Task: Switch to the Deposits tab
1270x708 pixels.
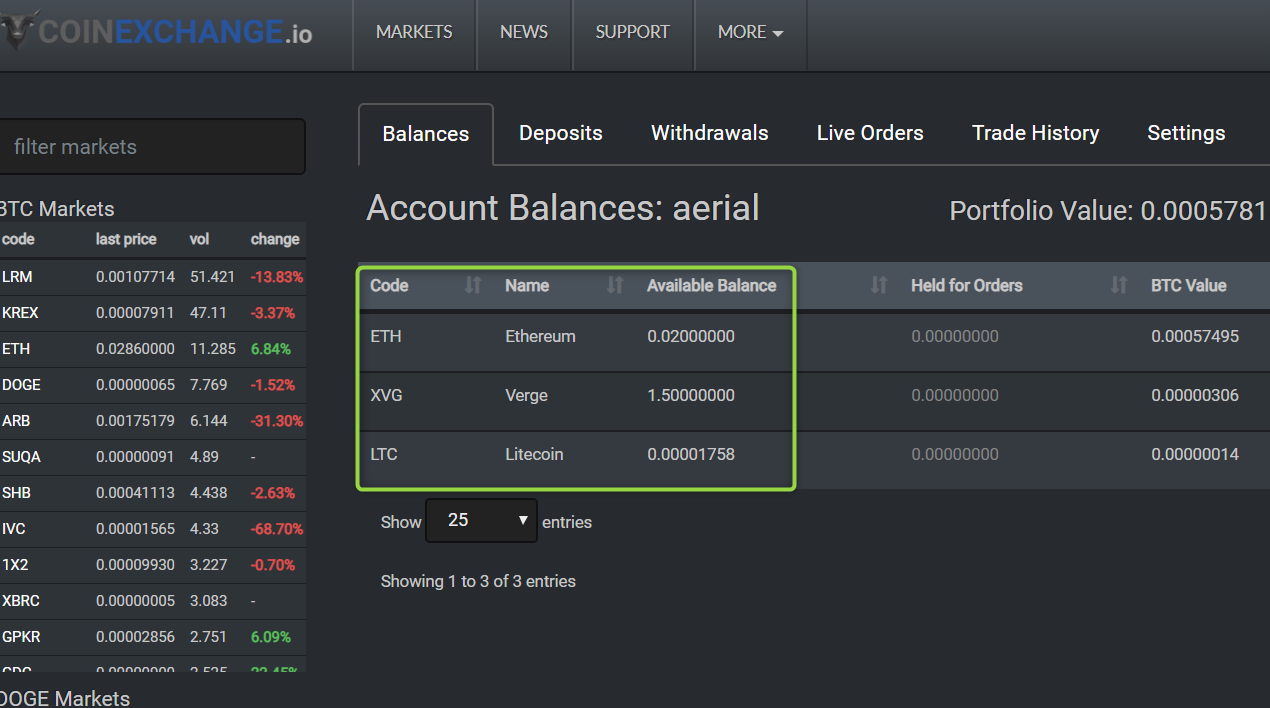Action: pyautogui.click(x=560, y=134)
